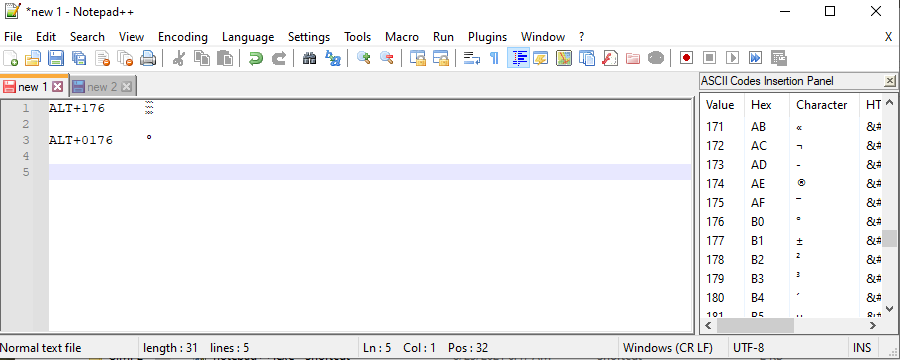Close all documents from the toolbar

[x=125, y=58]
